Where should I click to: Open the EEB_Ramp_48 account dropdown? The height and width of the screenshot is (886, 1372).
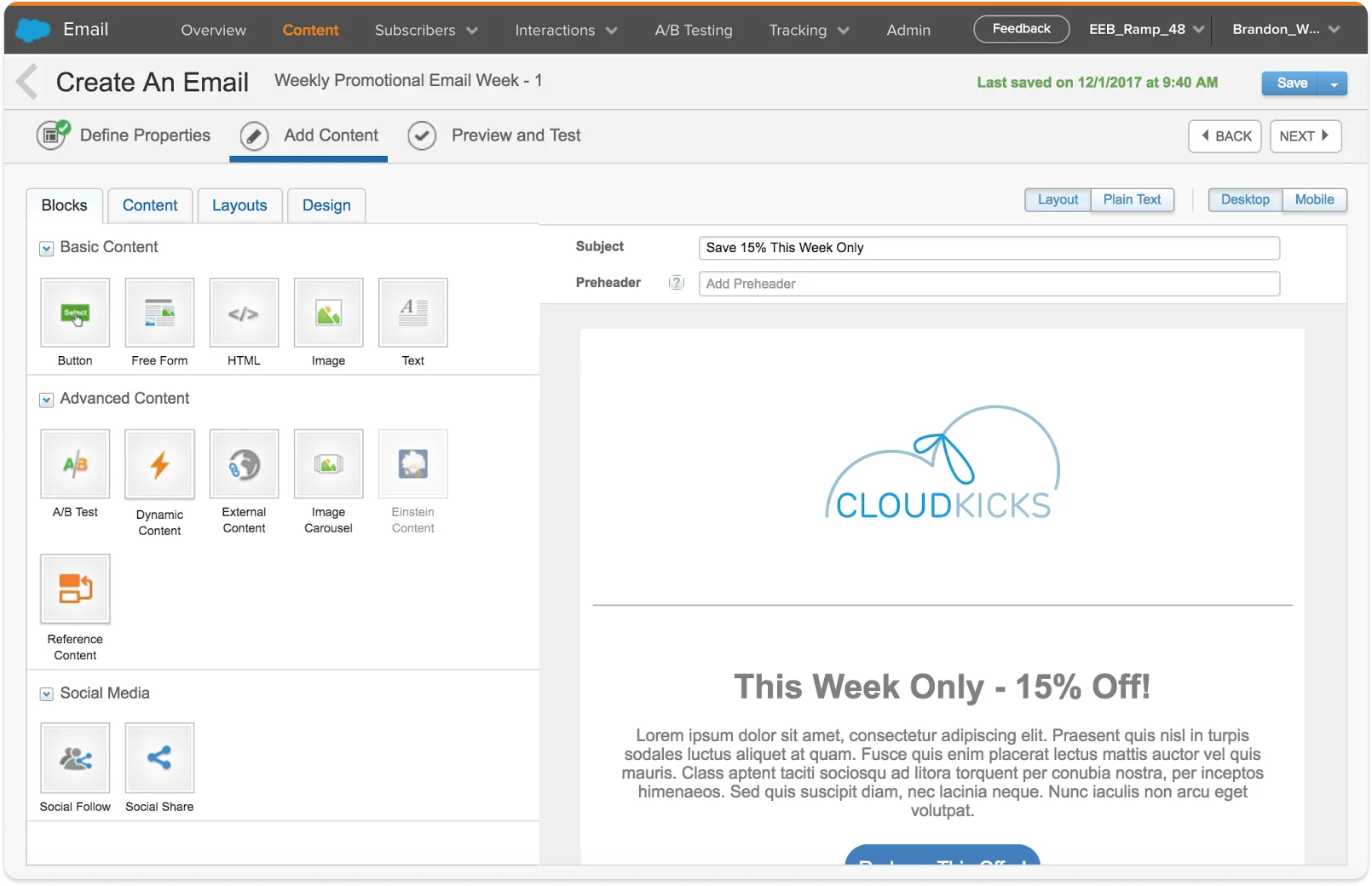click(1146, 29)
